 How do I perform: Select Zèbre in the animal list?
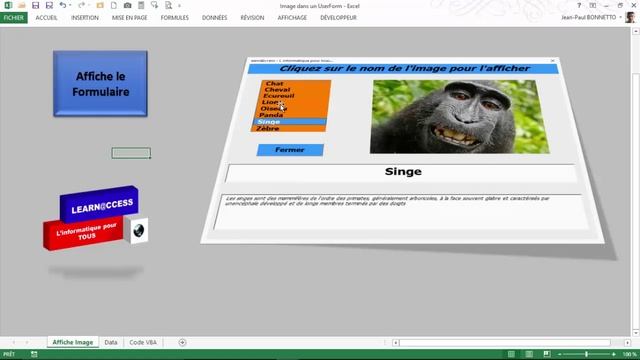point(268,128)
